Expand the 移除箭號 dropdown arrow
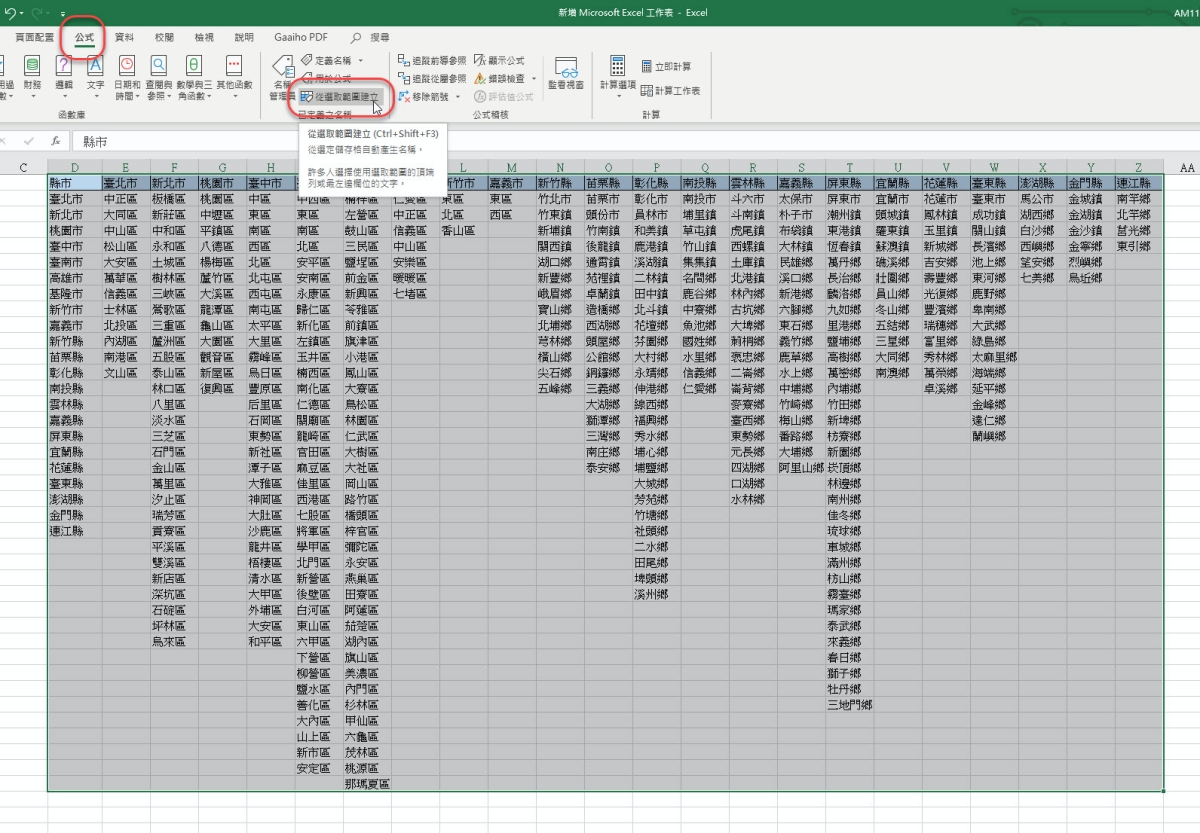Viewport: 1200px width, 833px height. tap(457, 97)
